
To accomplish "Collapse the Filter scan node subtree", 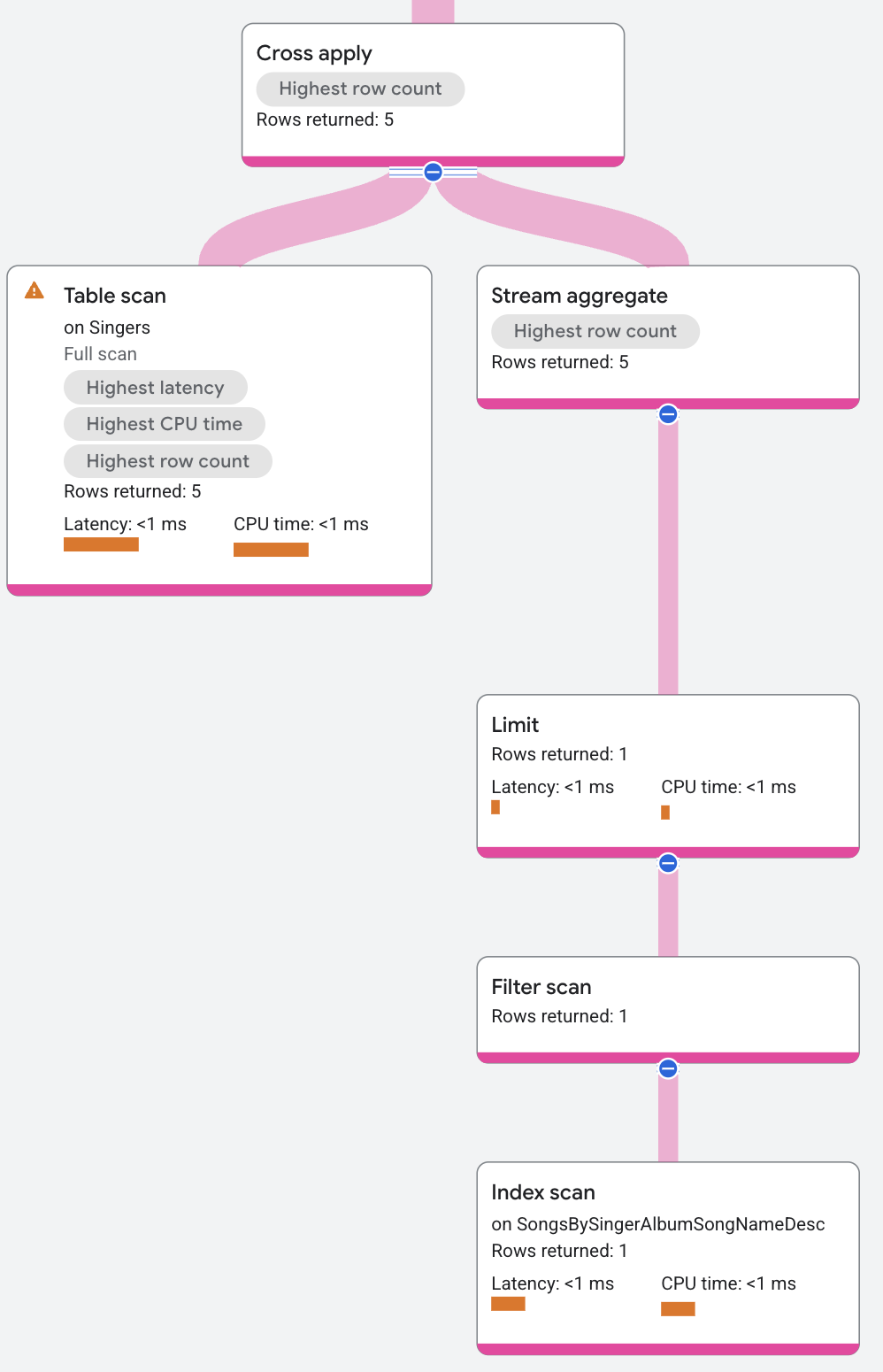I will coord(668,1068).
